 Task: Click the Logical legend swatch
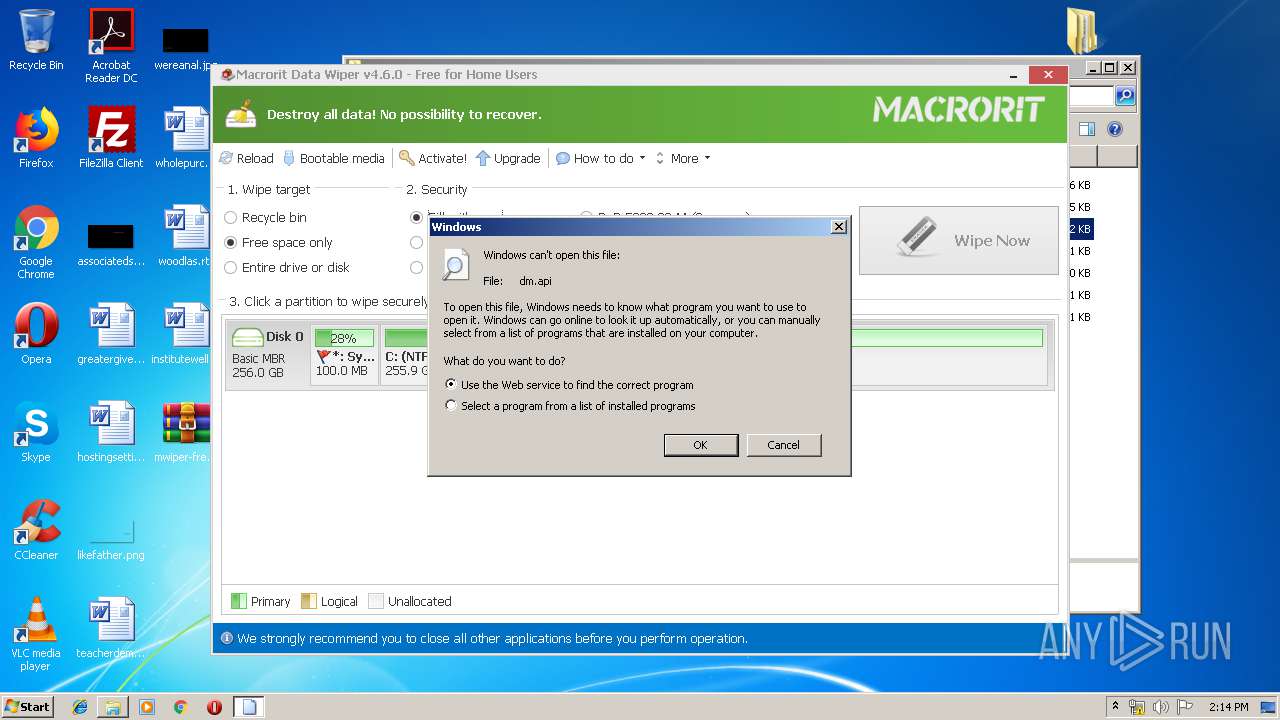point(308,601)
